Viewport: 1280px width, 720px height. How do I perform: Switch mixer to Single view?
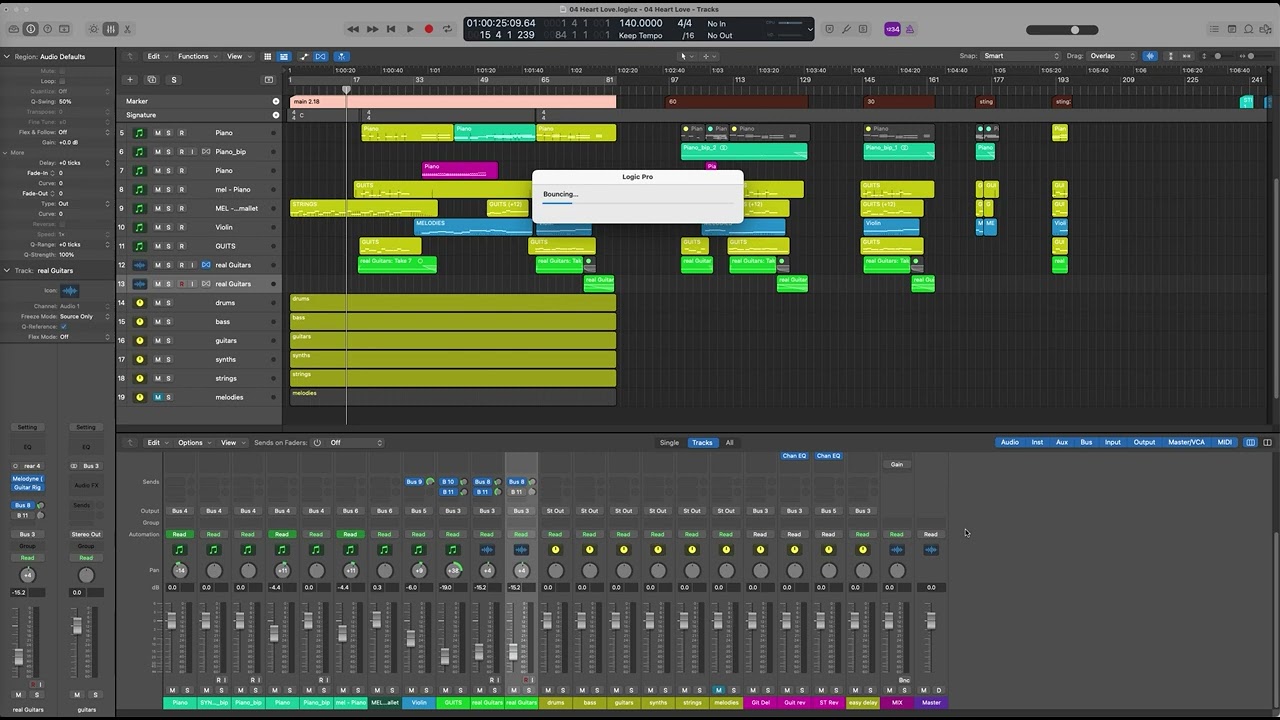[669, 442]
